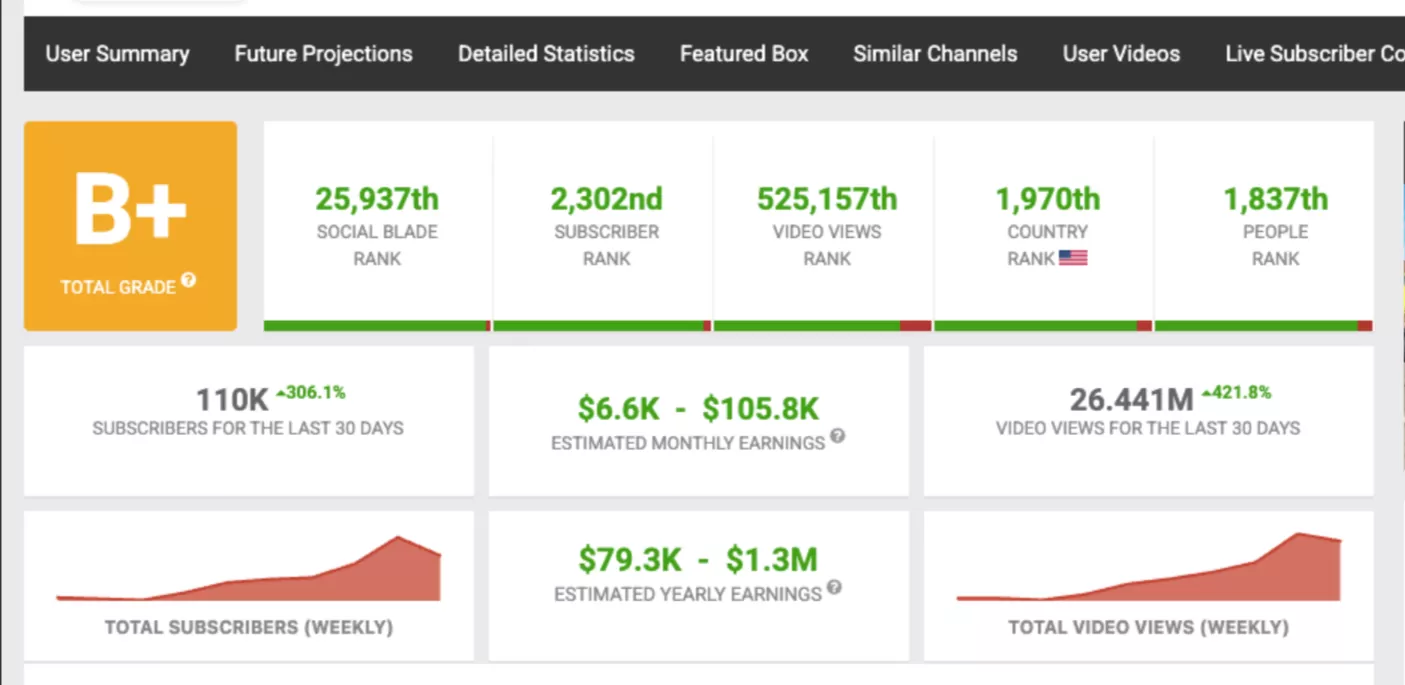Open the User Videos tab
1405x685 pixels.
(1121, 54)
